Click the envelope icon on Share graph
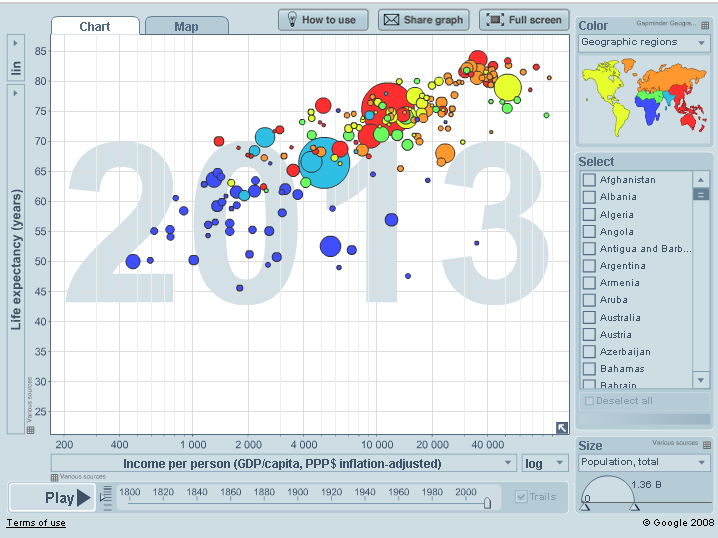 pyautogui.click(x=391, y=20)
